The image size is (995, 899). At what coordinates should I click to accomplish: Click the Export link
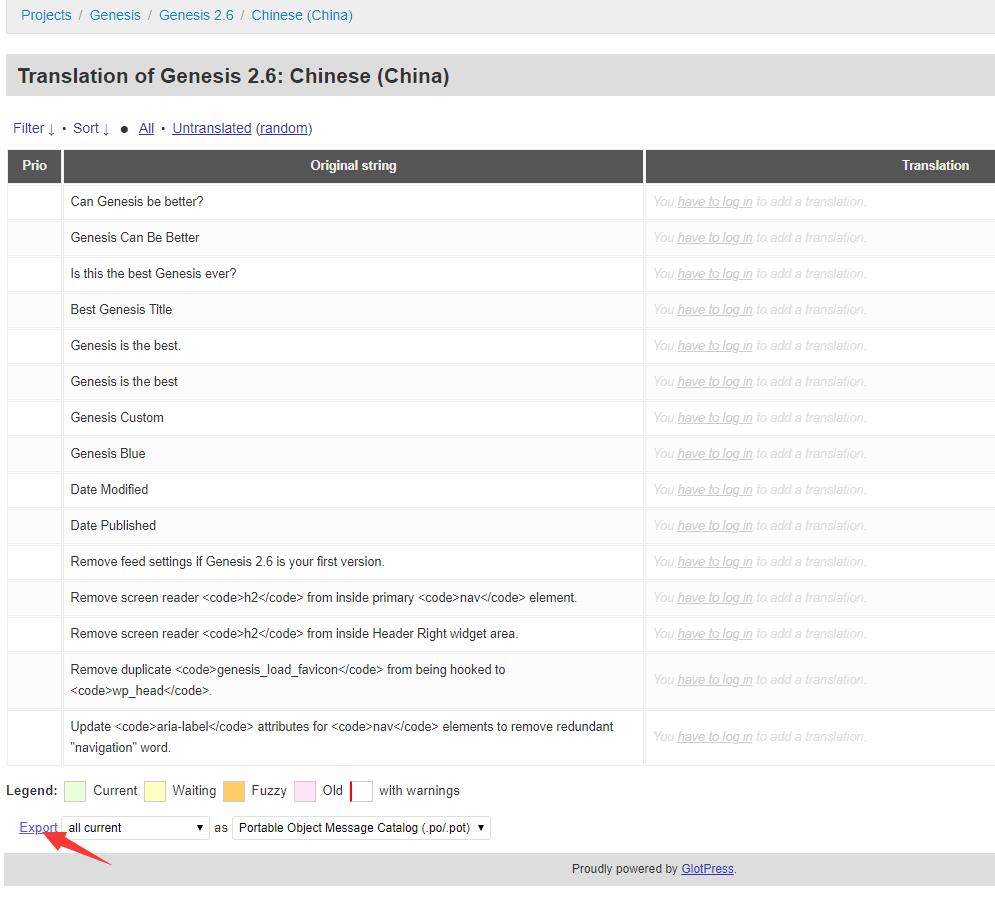pos(38,827)
